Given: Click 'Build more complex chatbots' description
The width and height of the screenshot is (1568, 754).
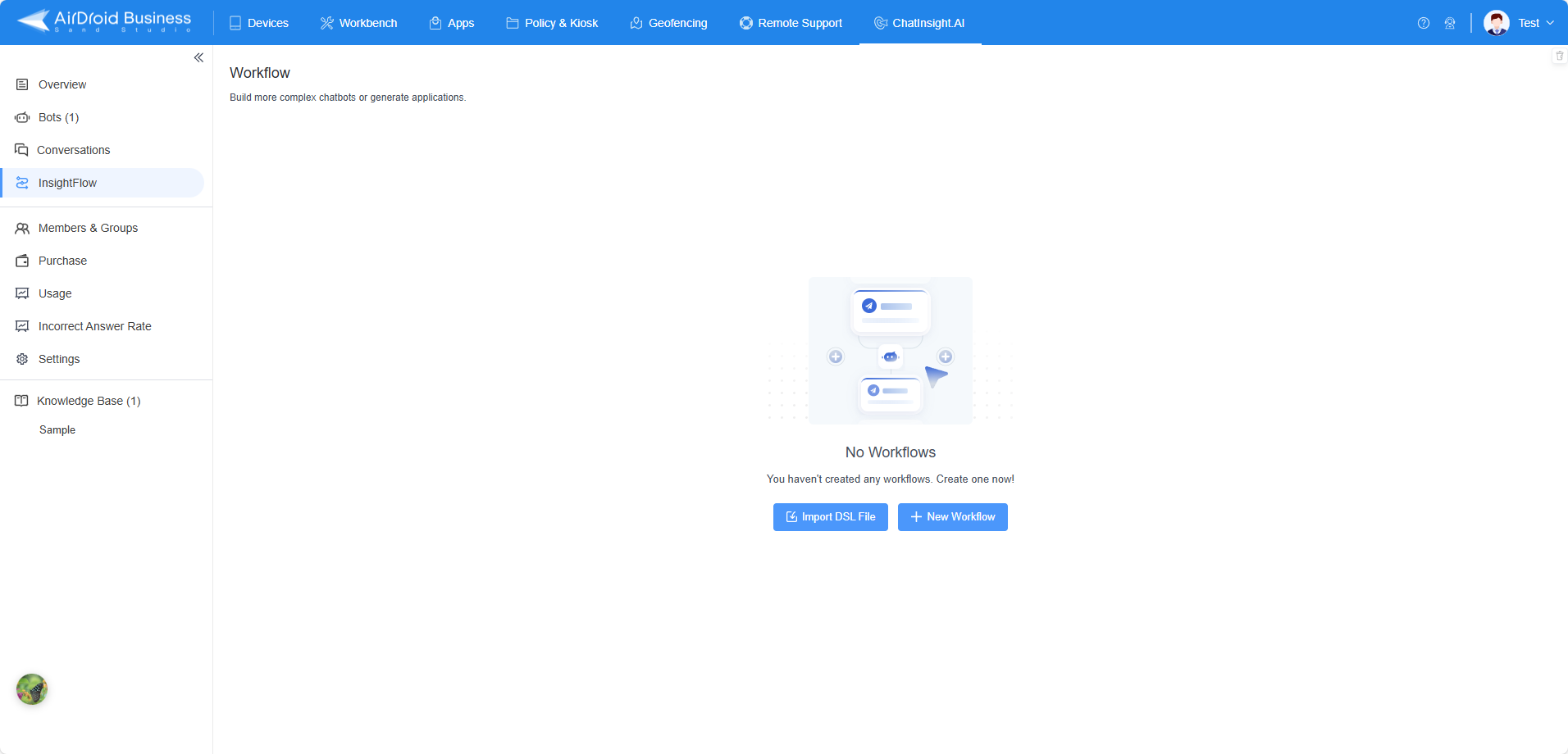Looking at the screenshot, I should pos(348,98).
